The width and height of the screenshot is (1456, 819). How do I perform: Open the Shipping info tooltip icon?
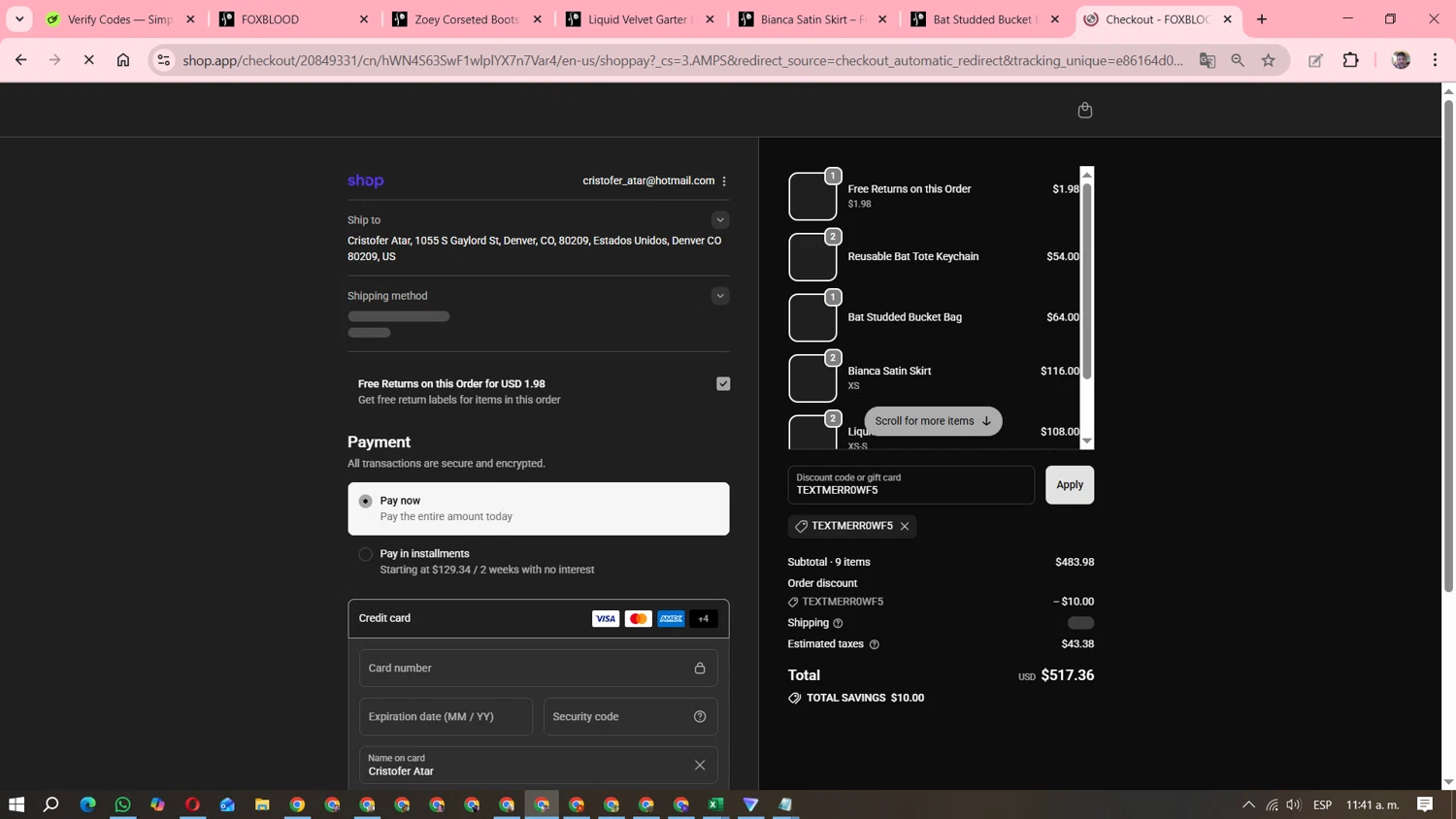(x=838, y=623)
